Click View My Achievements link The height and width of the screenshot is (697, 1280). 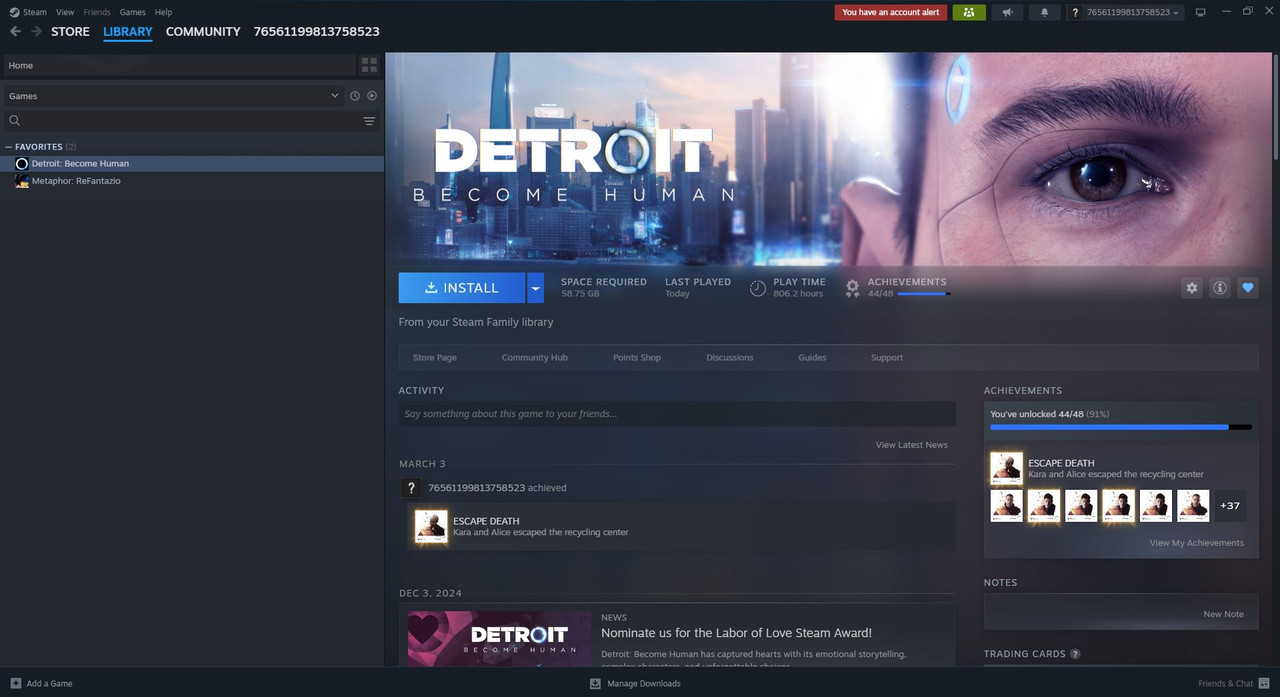click(x=1196, y=543)
